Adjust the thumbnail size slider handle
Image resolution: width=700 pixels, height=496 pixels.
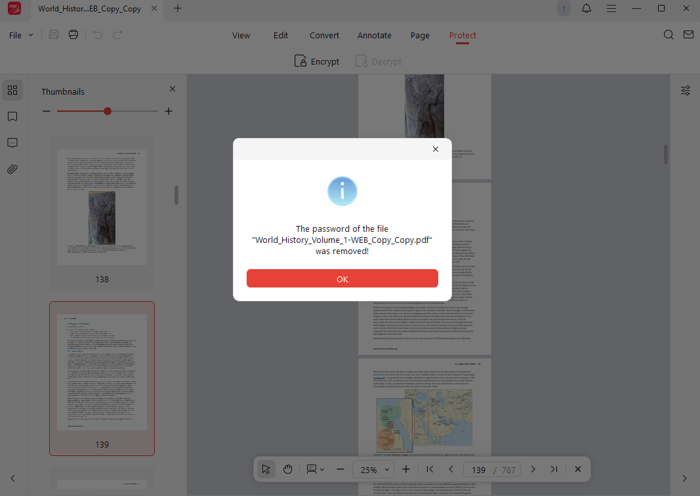coord(108,111)
